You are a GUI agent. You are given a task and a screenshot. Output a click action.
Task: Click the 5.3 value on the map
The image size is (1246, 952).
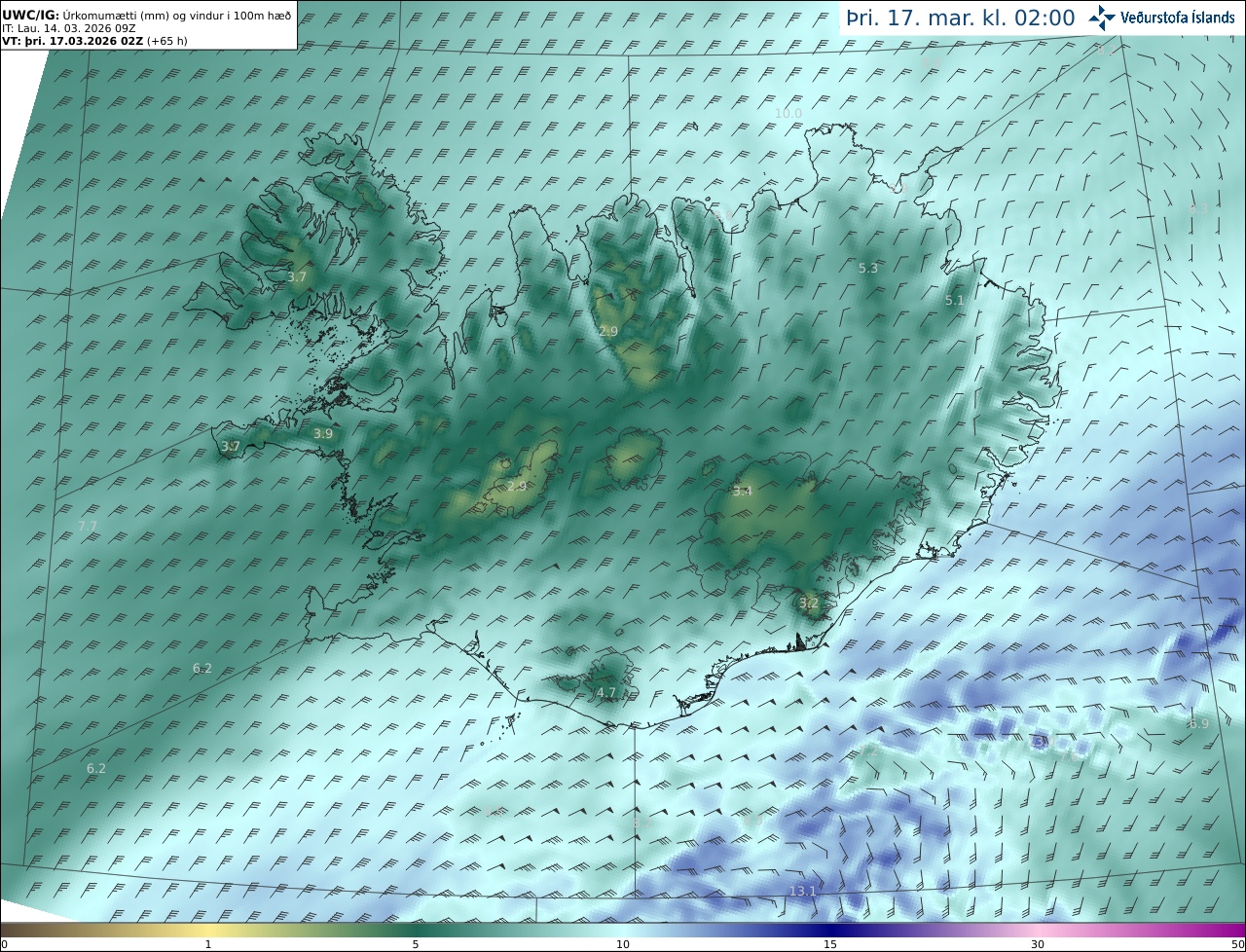pyautogui.click(x=868, y=268)
